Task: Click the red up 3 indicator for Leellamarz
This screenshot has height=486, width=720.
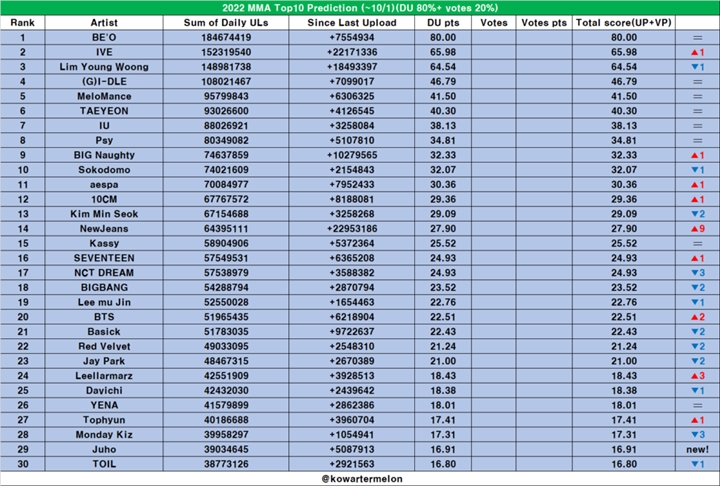Action: click(x=698, y=376)
